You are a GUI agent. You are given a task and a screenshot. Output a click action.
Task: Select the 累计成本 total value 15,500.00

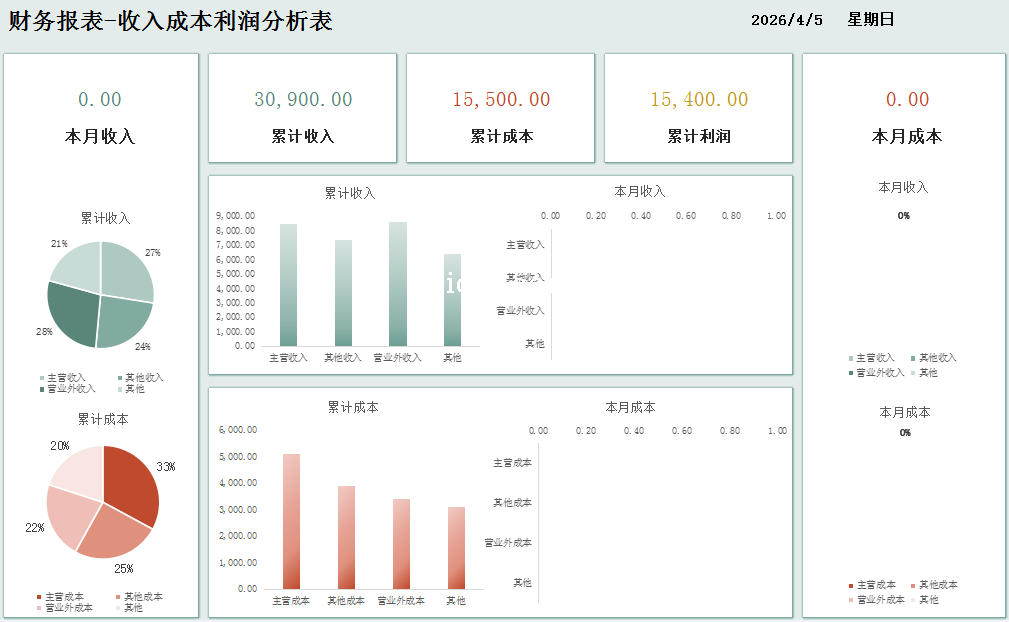(501, 99)
